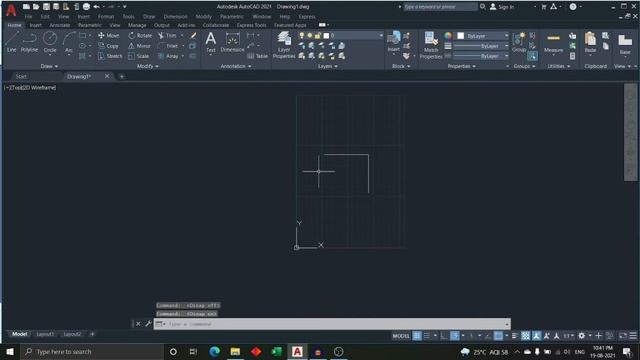
Task: Expand the Modify panel
Action: click(x=148, y=66)
